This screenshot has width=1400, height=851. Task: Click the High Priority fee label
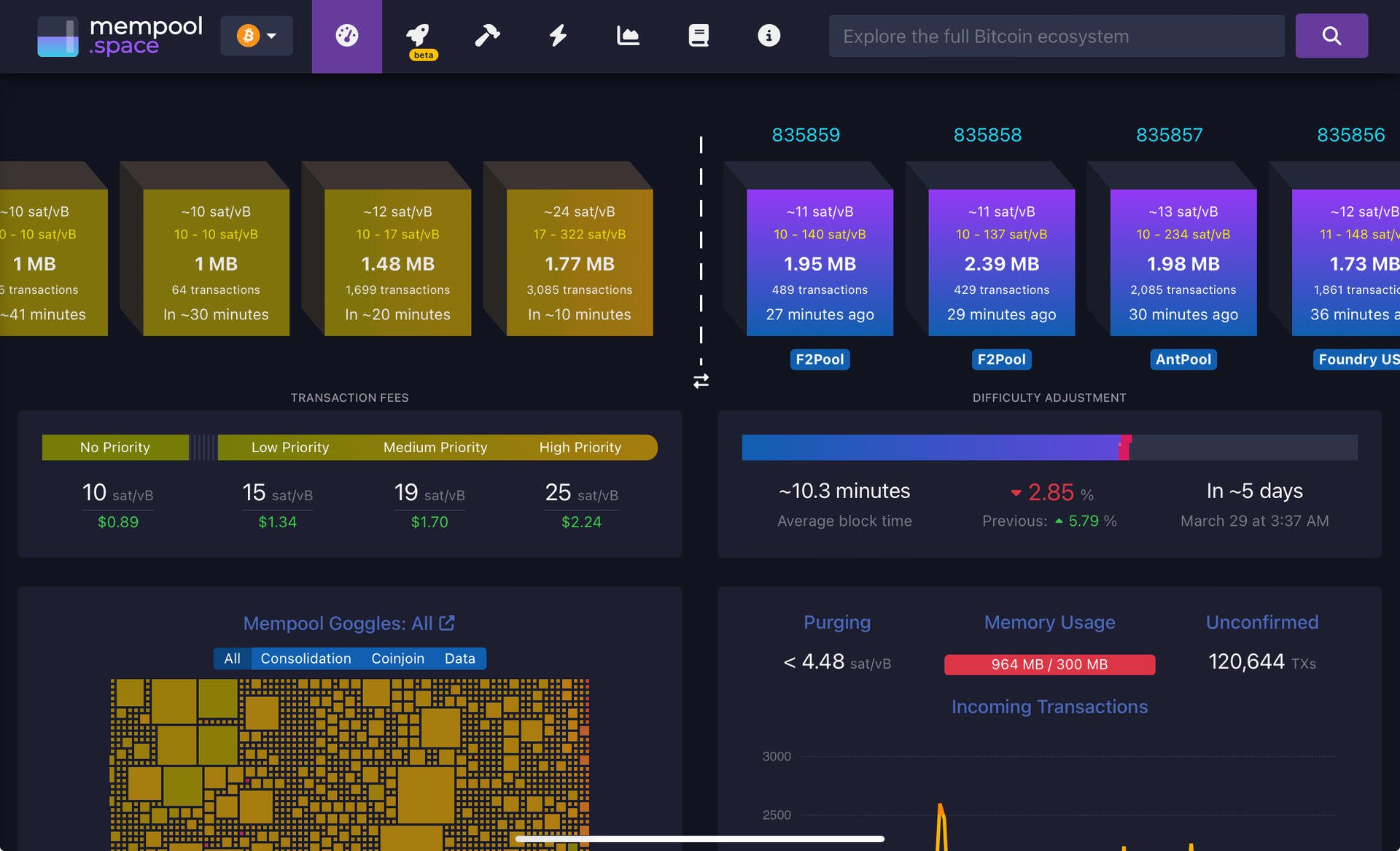580,447
